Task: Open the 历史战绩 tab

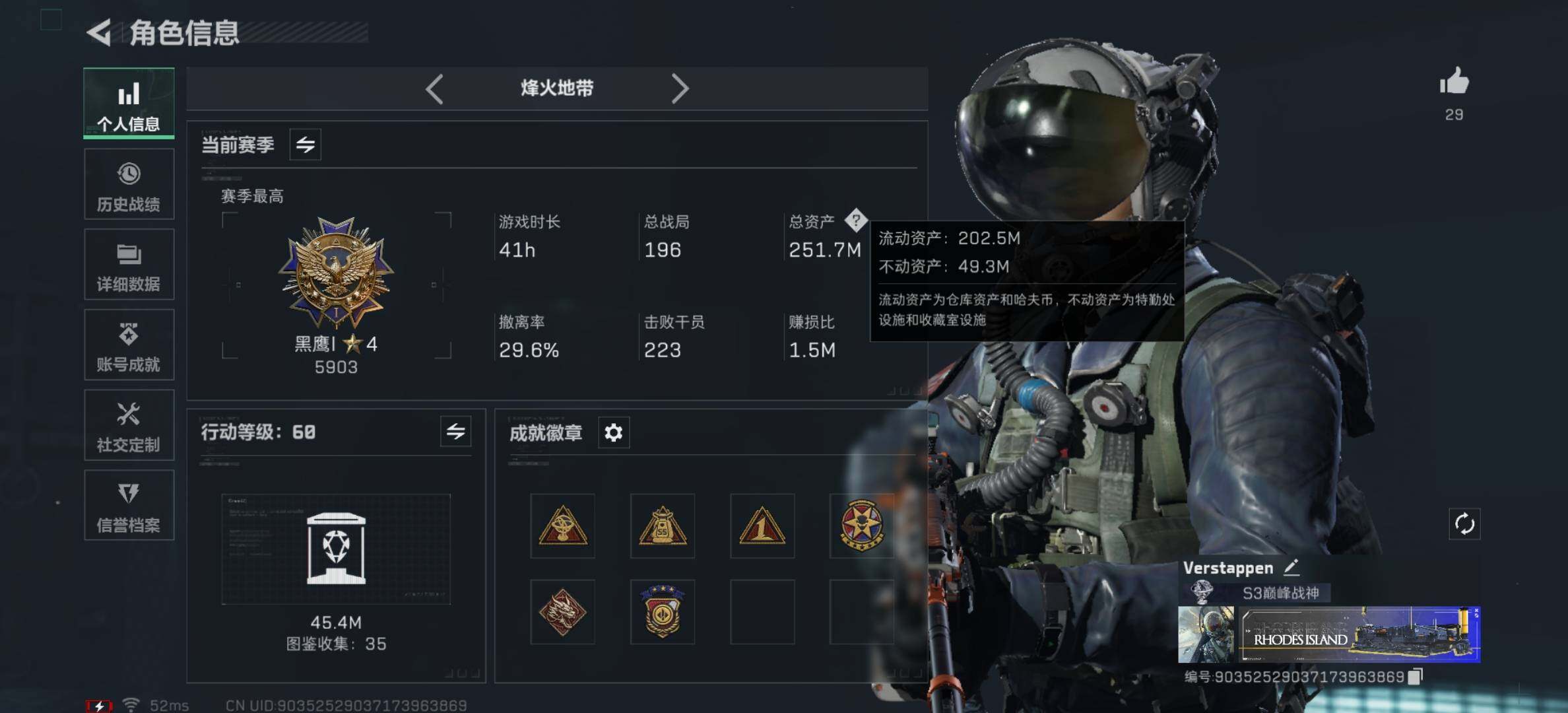Action: 129,184
